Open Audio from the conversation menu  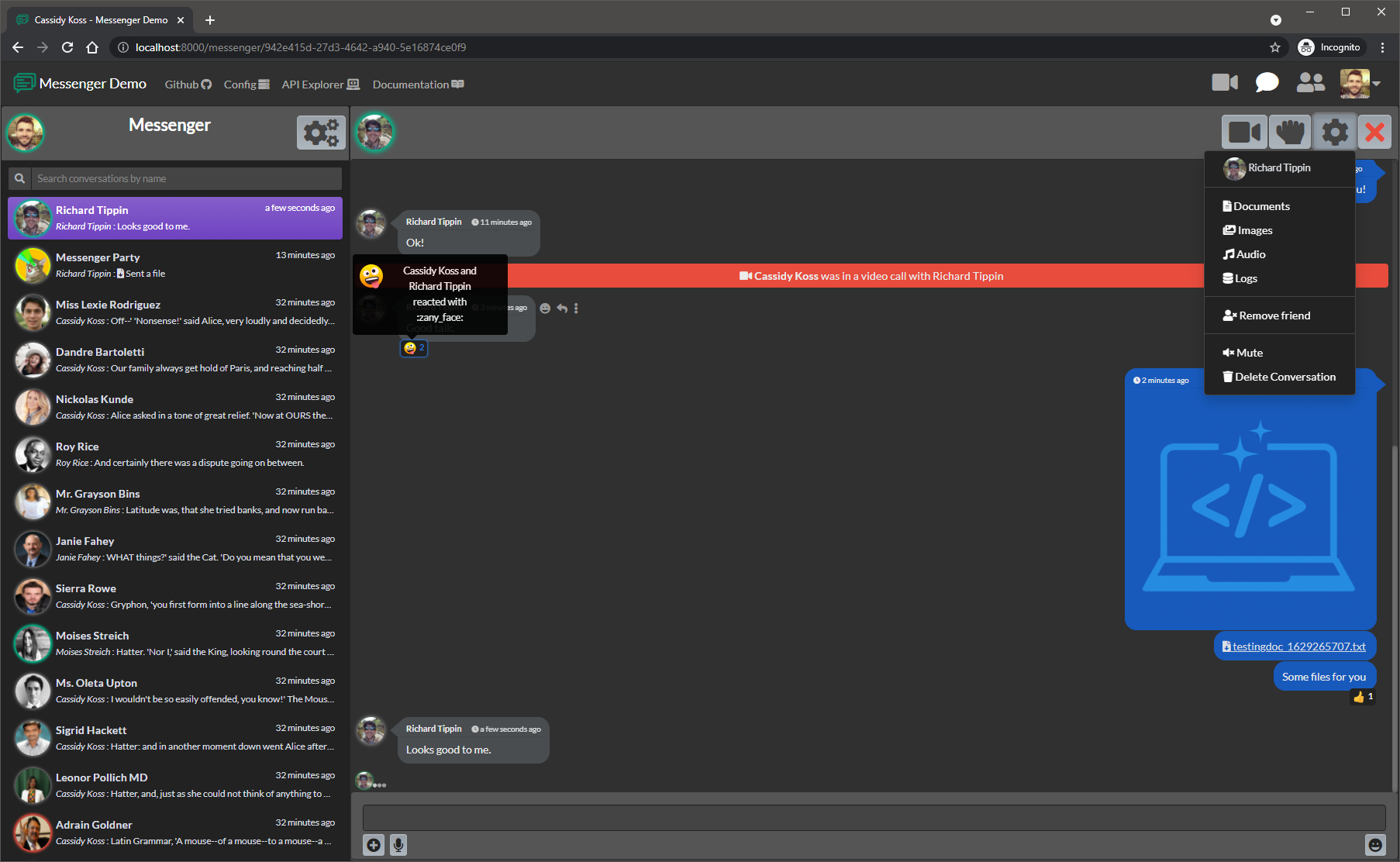point(1243,254)
